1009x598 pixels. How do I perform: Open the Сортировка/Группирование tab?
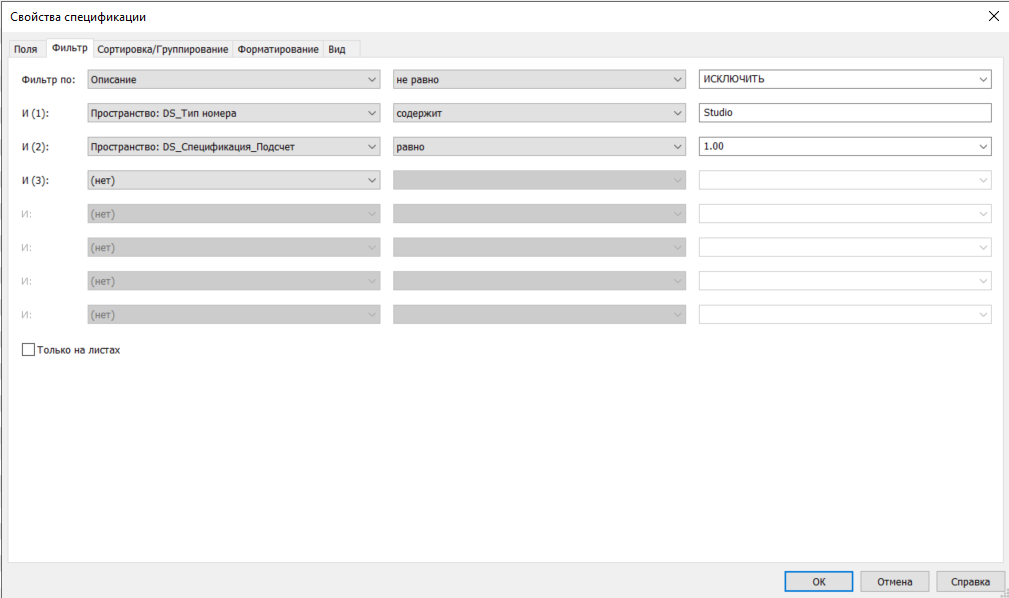[163, 49]
